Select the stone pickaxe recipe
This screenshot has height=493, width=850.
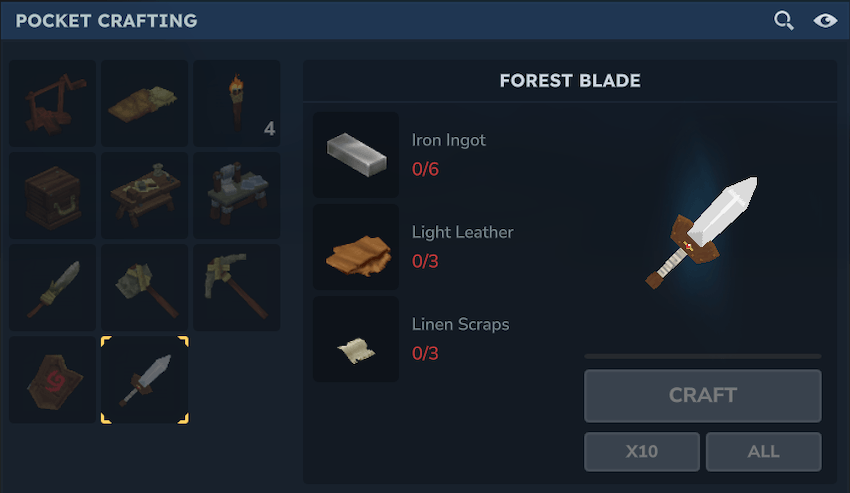click(x=237, y=287)
